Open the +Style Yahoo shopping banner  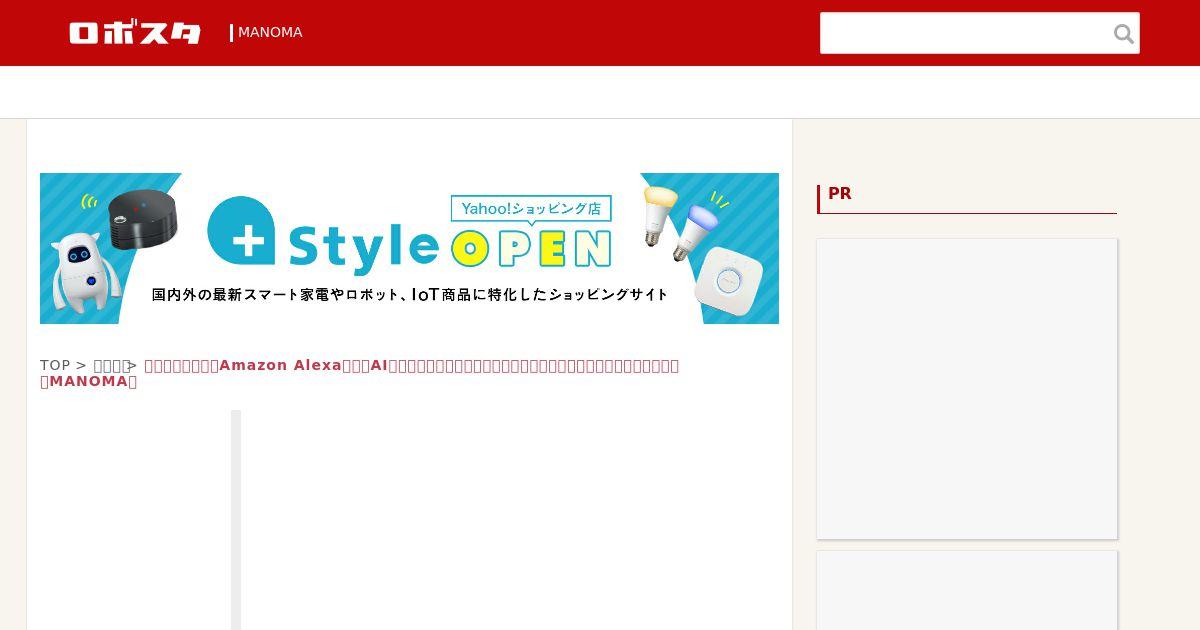pyautogui.click(x=409, y=248)
